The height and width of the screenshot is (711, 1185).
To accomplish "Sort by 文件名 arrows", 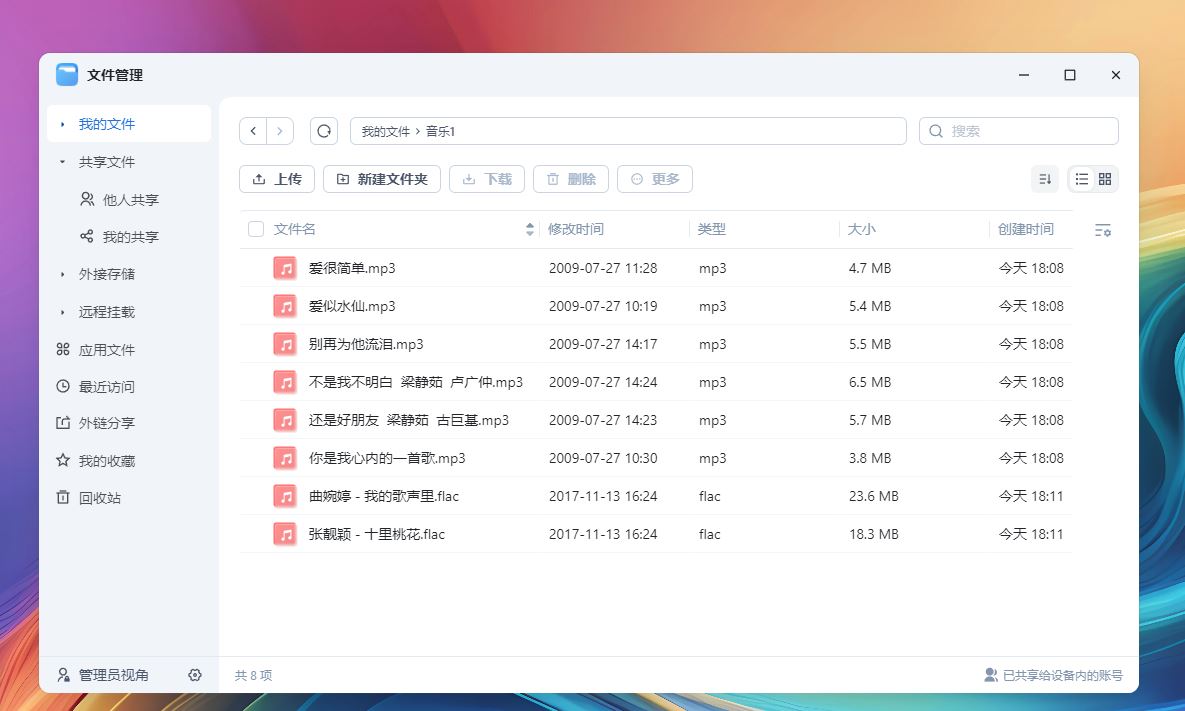I will point(530,229).
